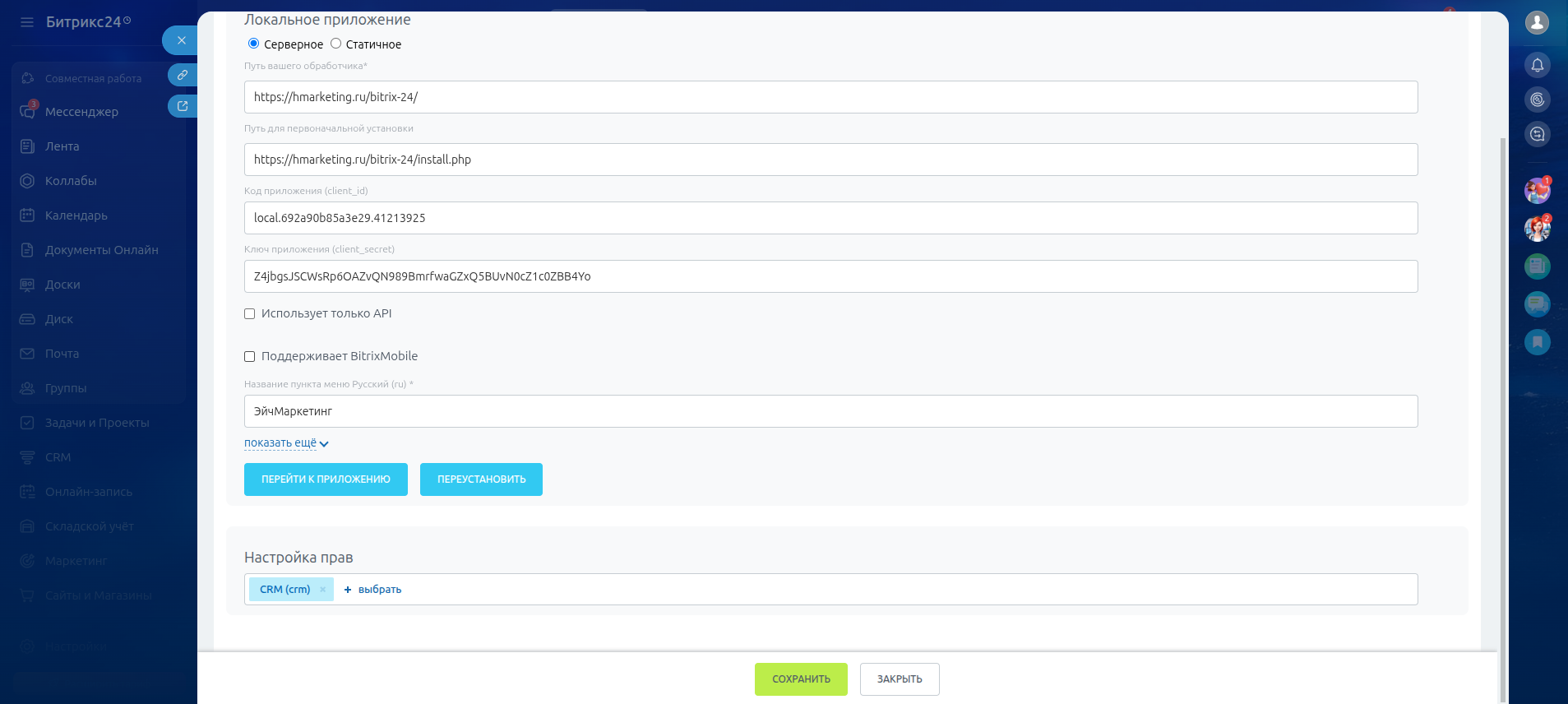Remove the CRM (crm) permission tag
The height and width of the screenshot is (704, 1568).
point(323,590)
